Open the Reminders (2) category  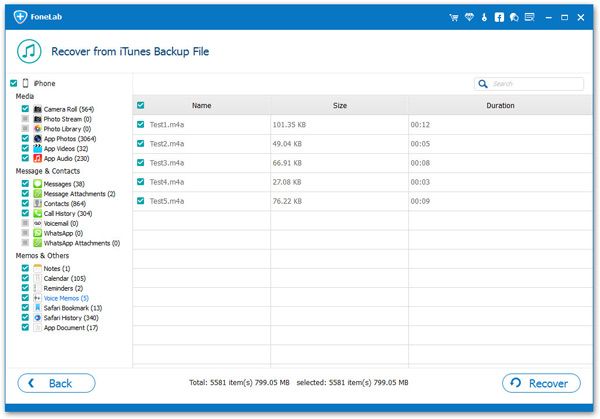(64, 288)
